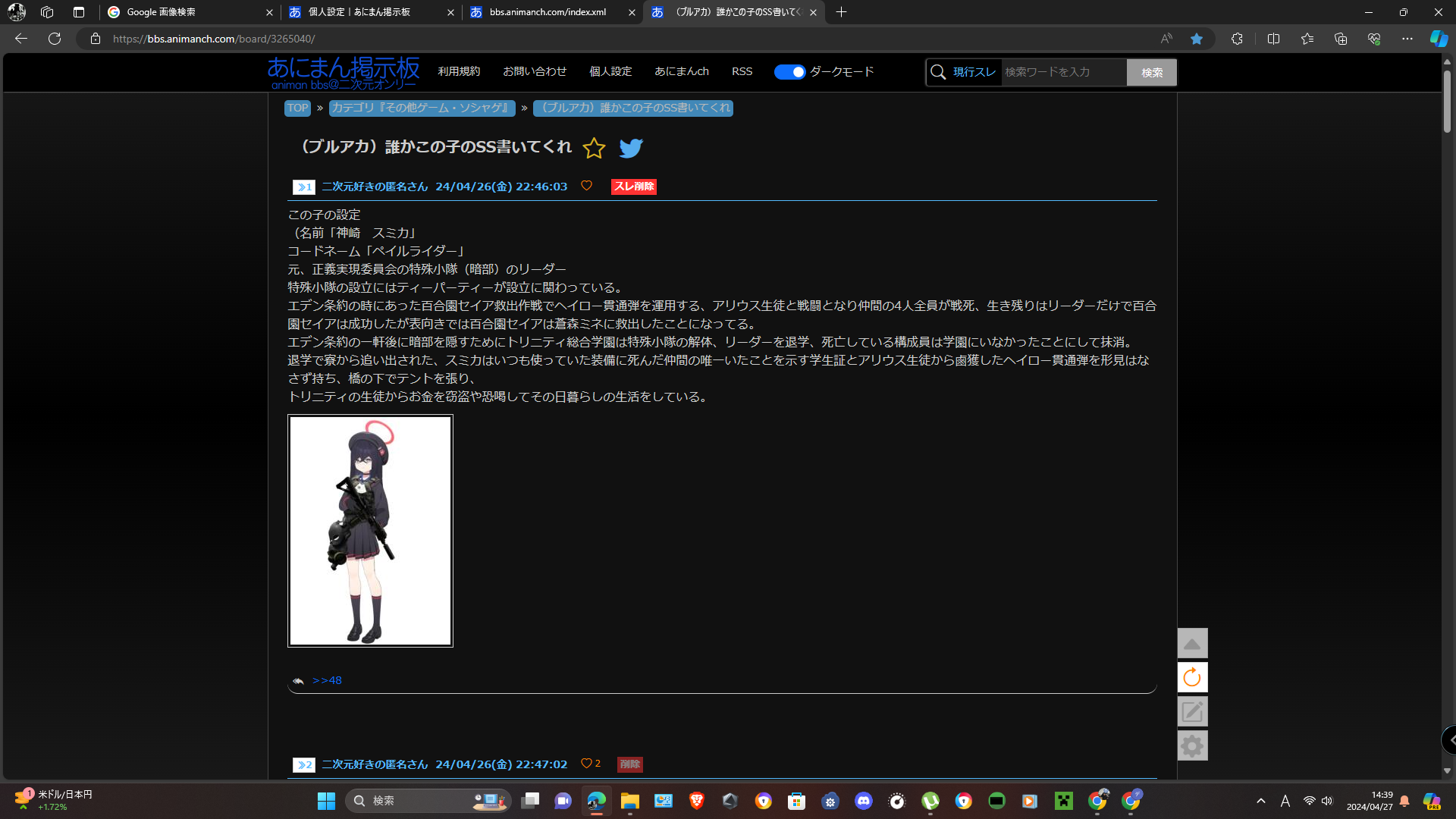The height and width of the screenshot is (819, 1456).
Task: Like post 2 with heart icon
Action: pyautogui.click(x=586, y=764)
